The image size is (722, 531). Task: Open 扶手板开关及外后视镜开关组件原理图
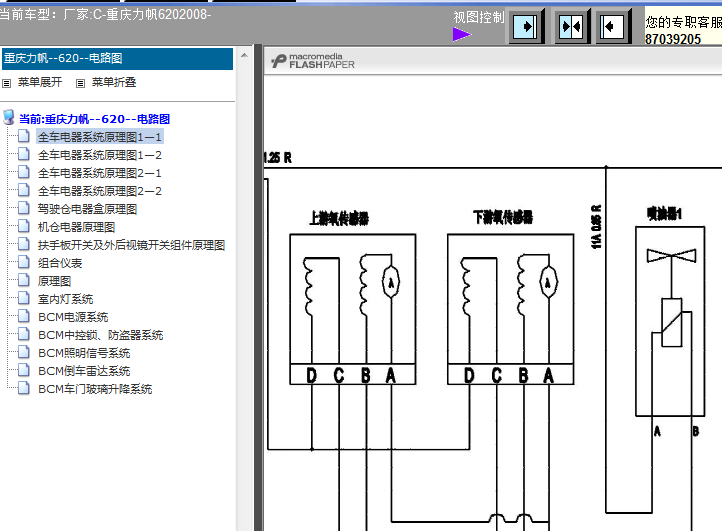[x=131, y=245]
